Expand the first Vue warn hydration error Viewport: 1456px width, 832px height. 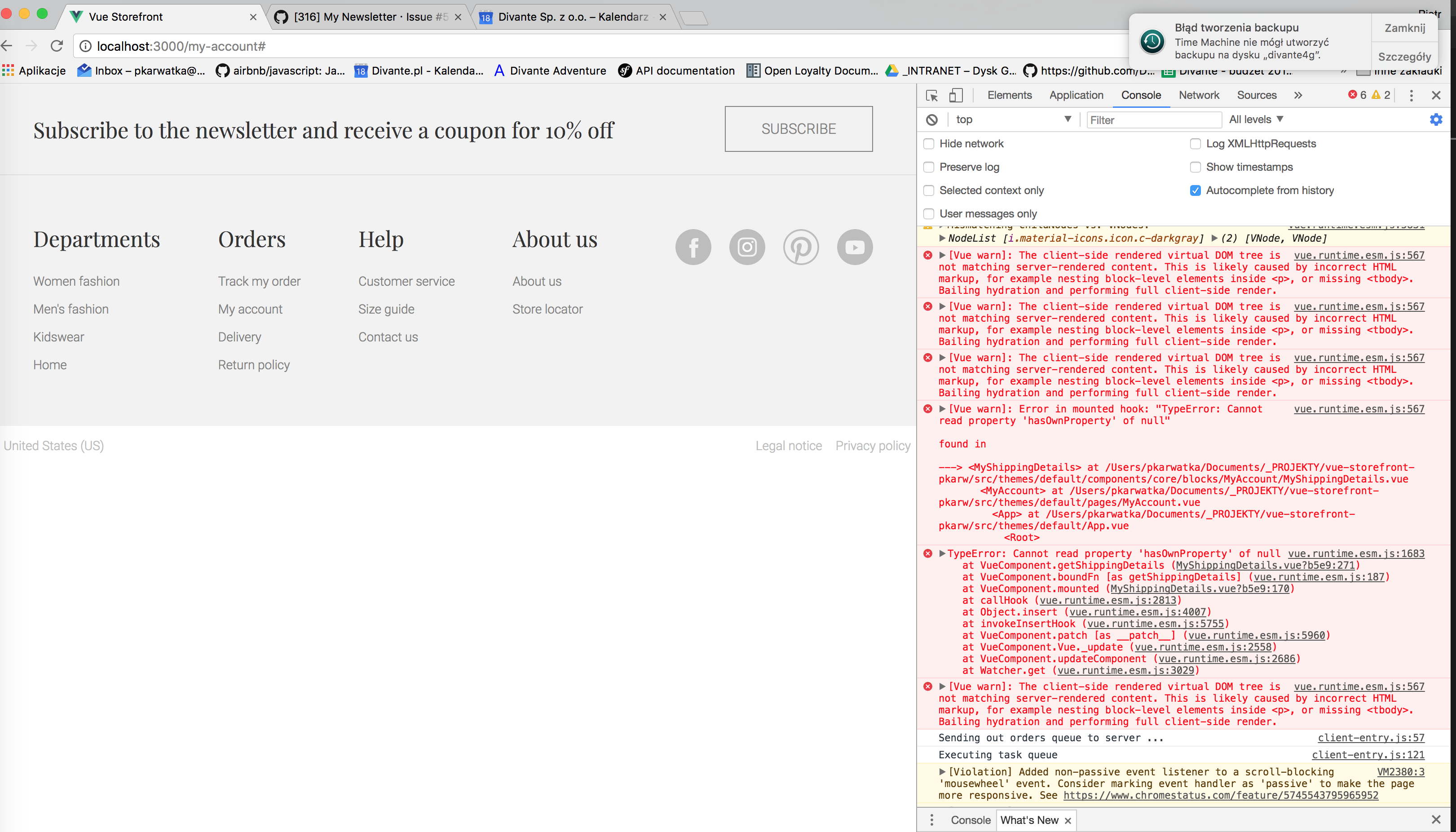942,256
